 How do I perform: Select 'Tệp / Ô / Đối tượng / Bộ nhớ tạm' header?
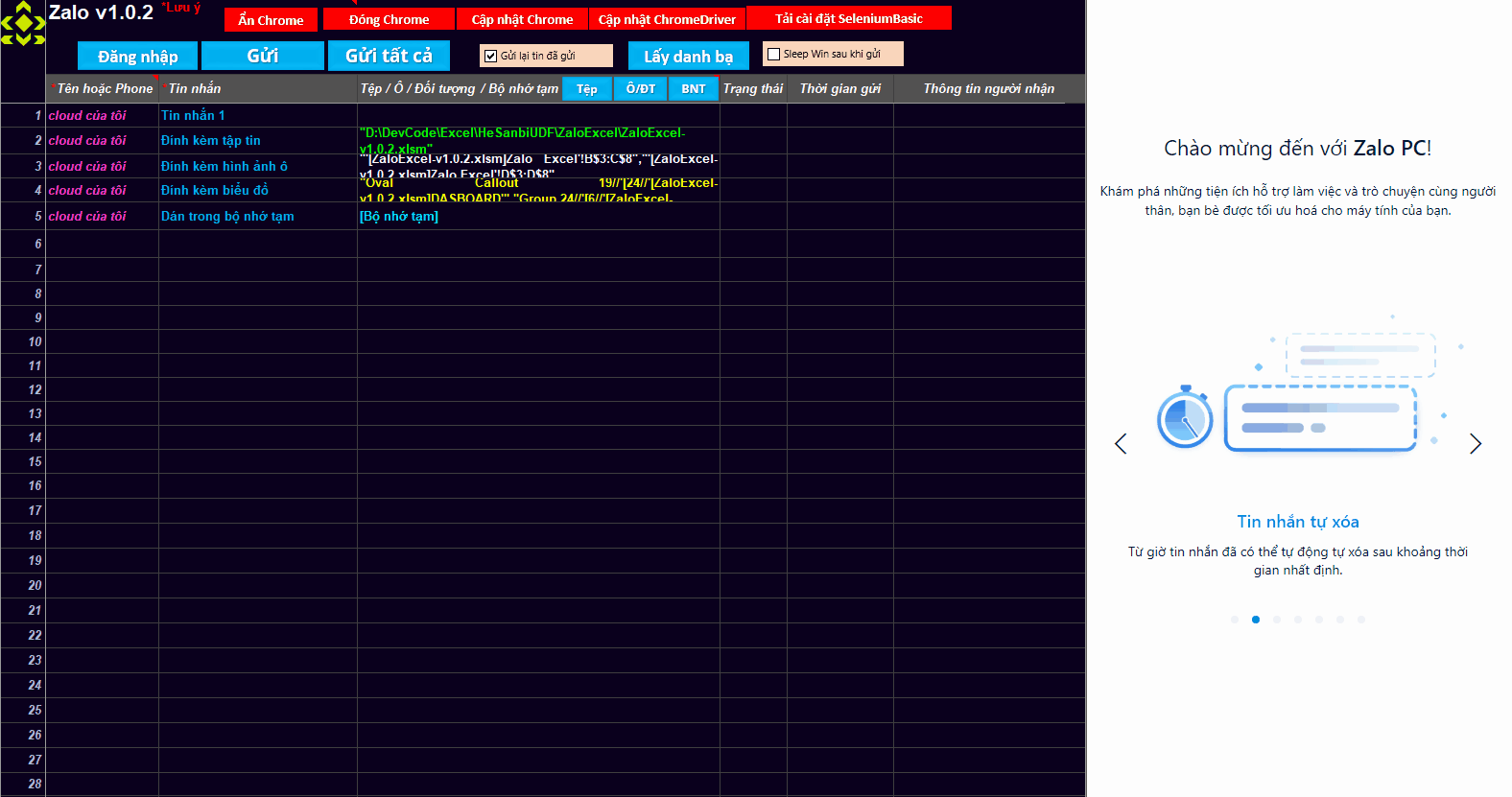460,88
